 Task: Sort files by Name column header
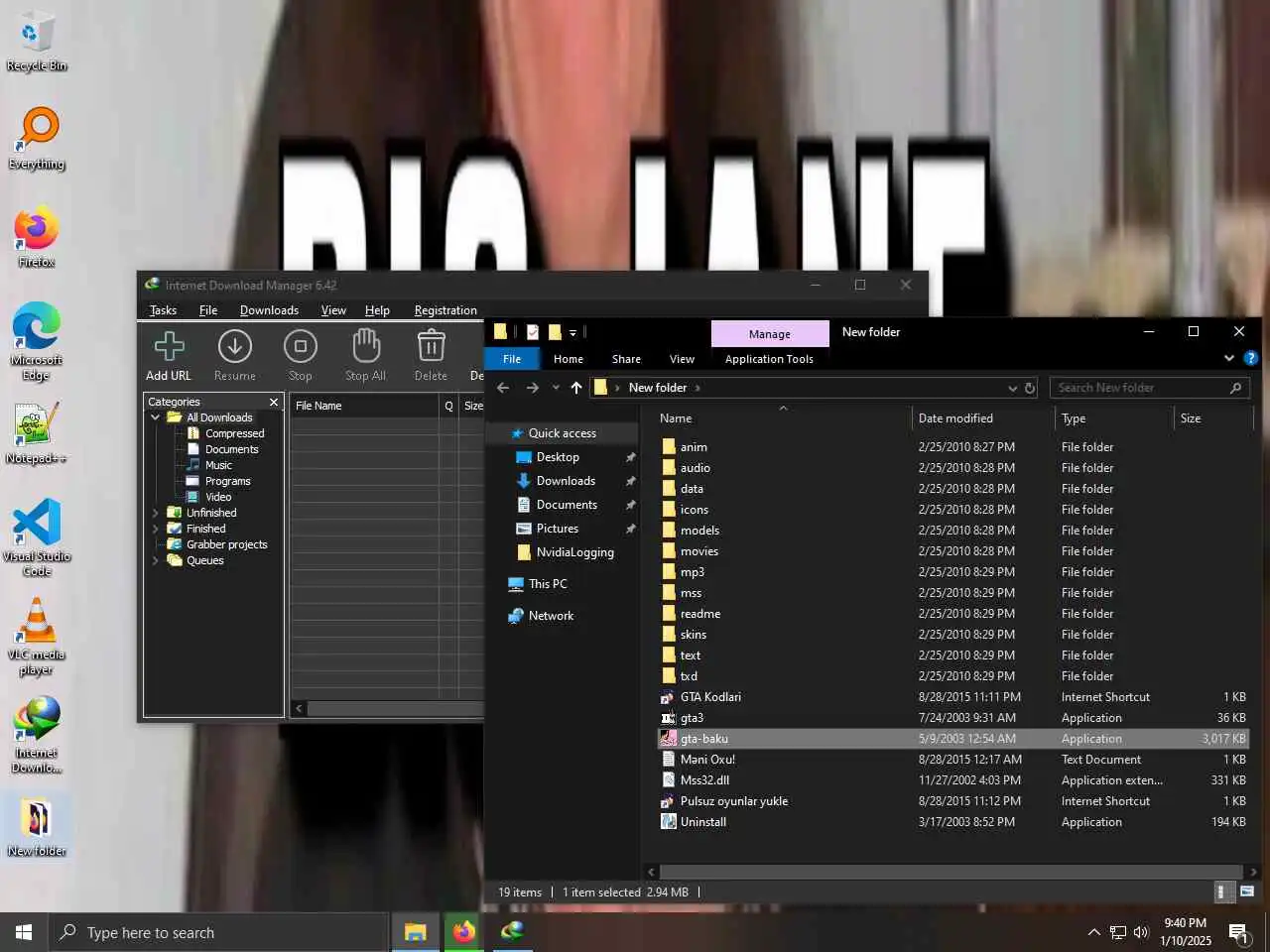click(x=782, y=418)
